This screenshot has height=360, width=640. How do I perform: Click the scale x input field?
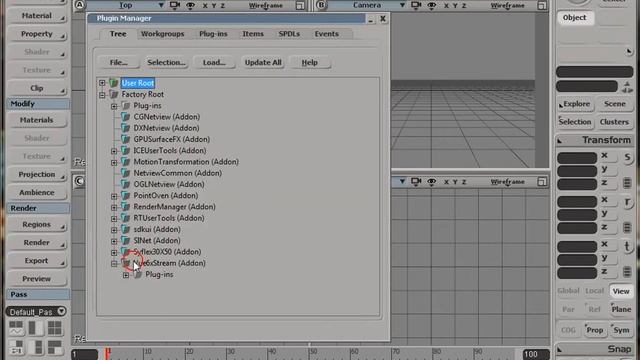577,158
